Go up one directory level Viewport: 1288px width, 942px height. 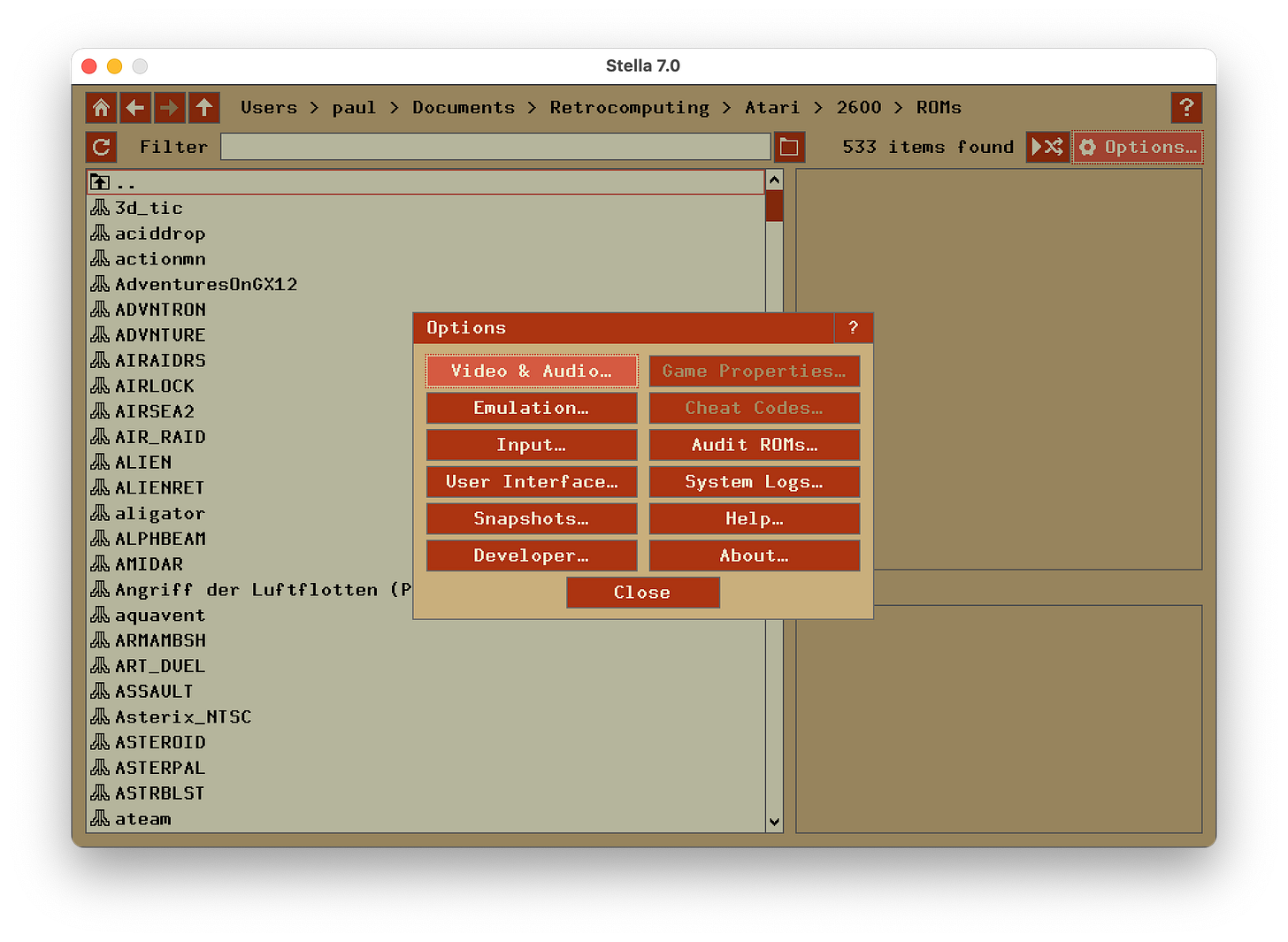(x=203, y=108)
